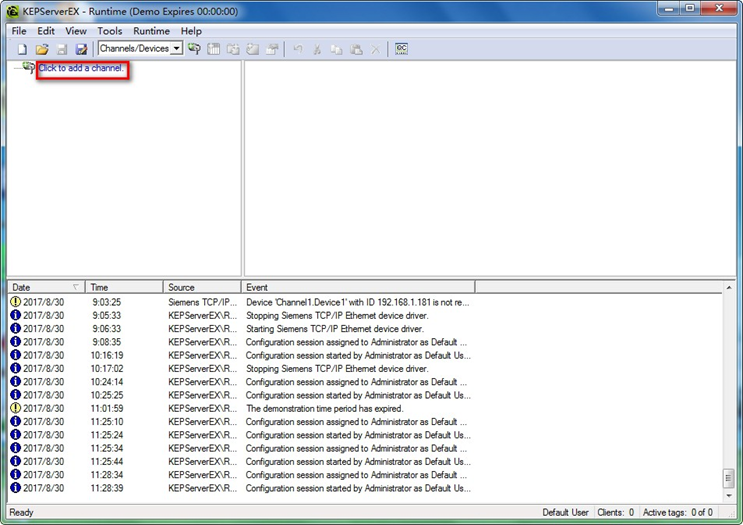Click the event log scrollbar thumb
The image size is (743, 525).
[729, 478]
